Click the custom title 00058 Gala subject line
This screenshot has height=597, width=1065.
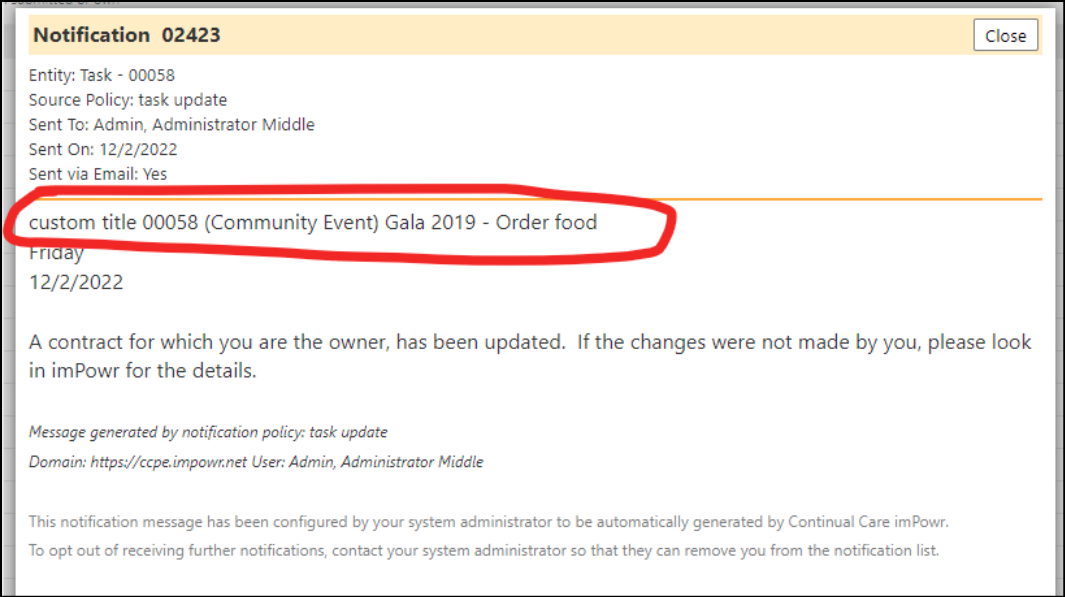pos(313,223)
